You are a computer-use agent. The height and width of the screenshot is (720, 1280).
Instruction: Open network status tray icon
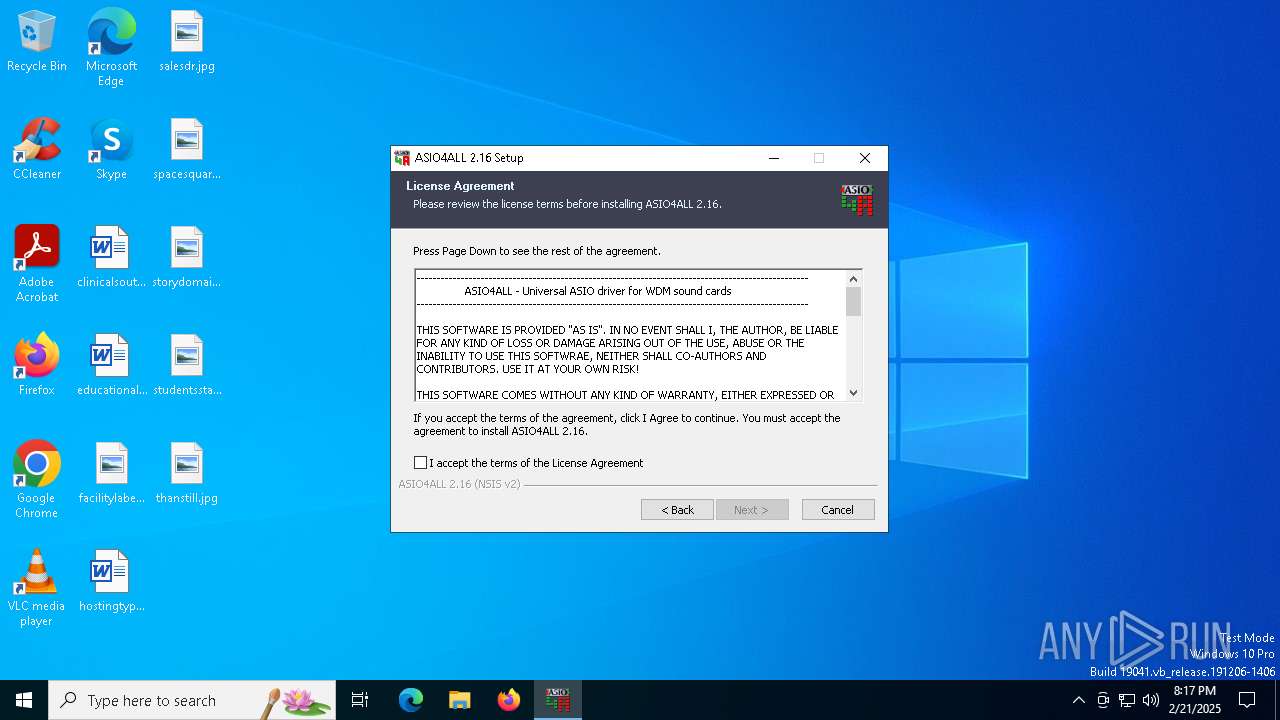coord(1127,700)
